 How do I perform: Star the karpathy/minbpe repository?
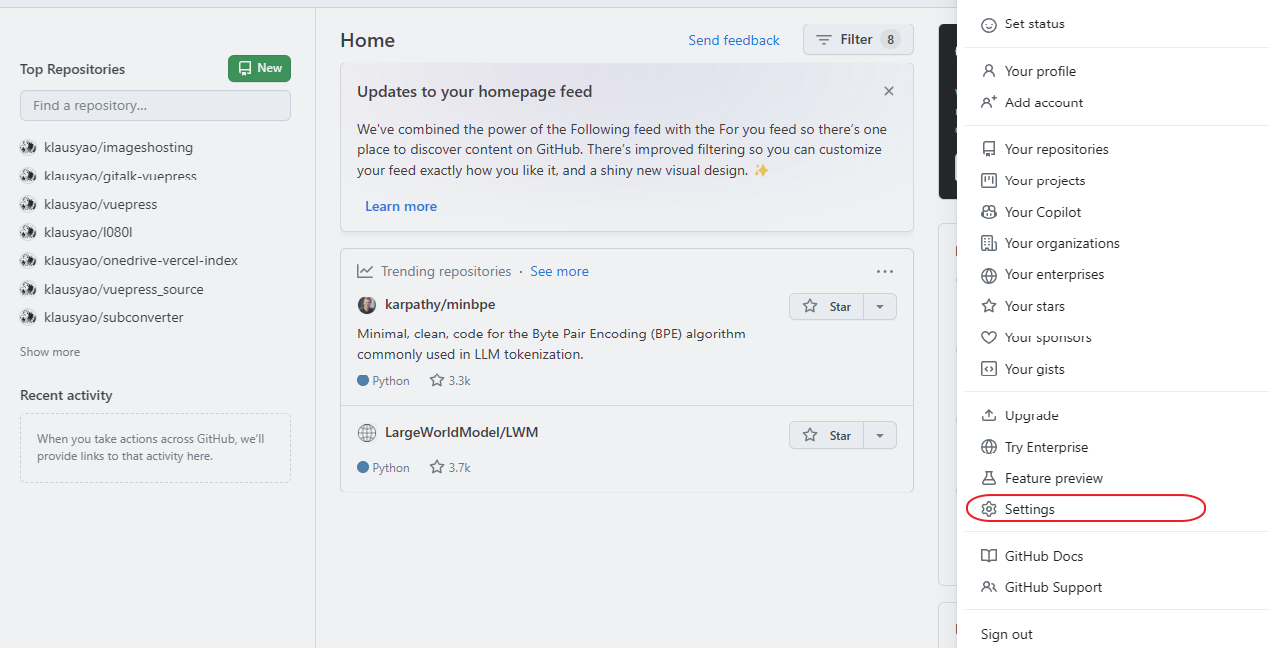[826, 307]
